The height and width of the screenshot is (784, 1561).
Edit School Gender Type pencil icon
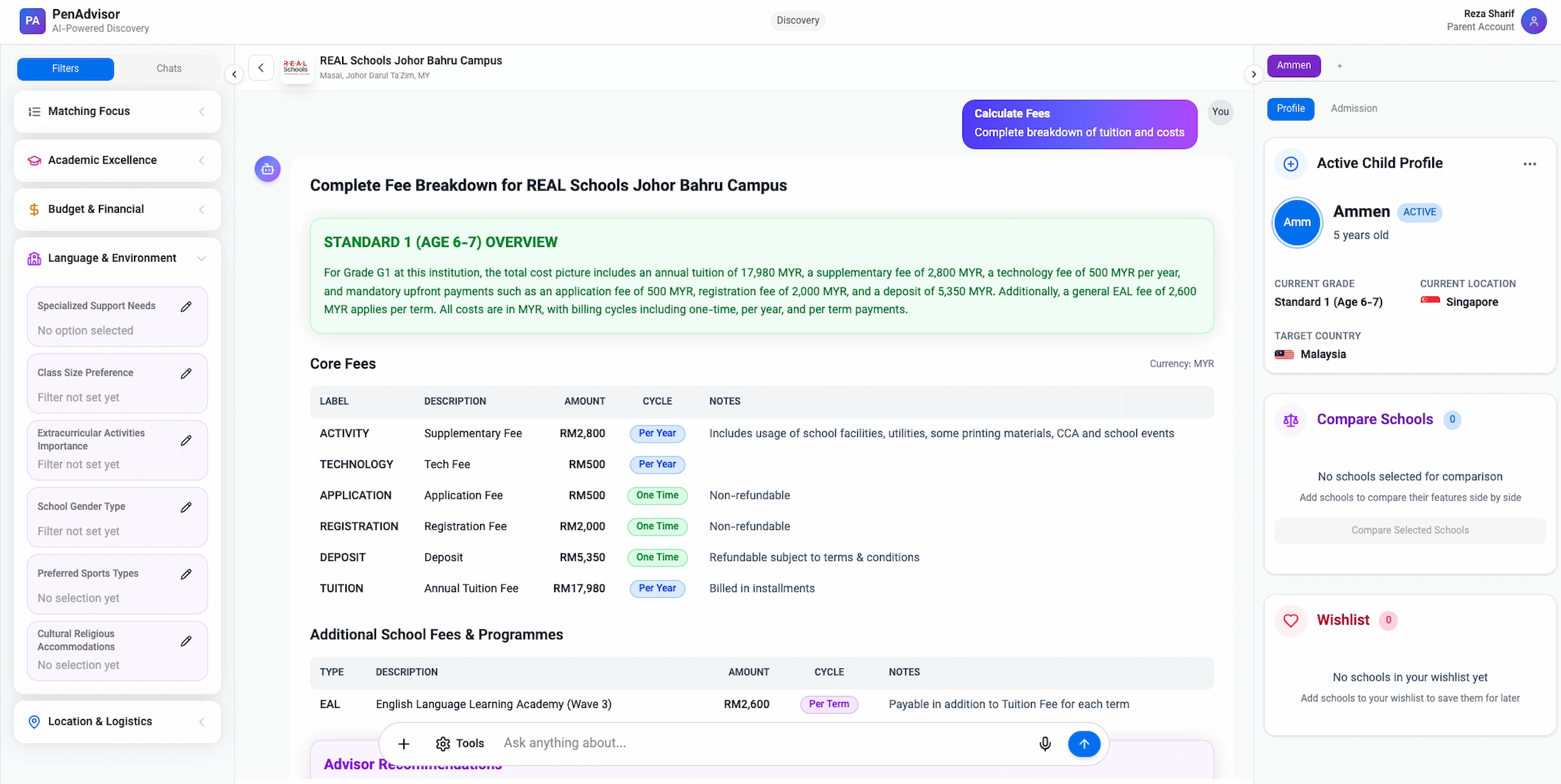click(x=186, y=507)
